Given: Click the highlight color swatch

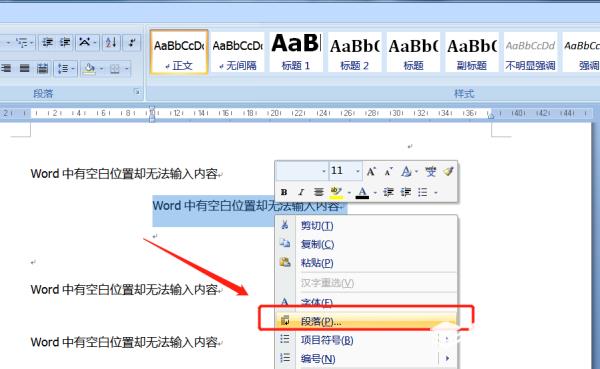Looking at the screenshot, I should click(x=336, y=192).
